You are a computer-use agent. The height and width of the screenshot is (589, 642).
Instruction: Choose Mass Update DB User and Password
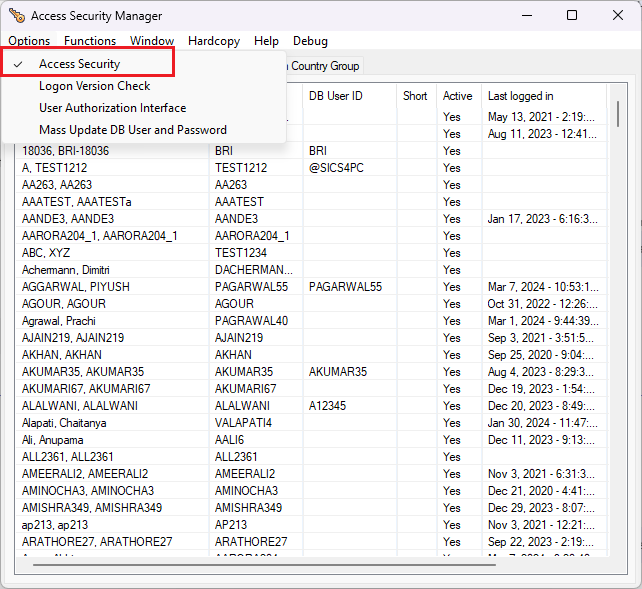(132, 130)
